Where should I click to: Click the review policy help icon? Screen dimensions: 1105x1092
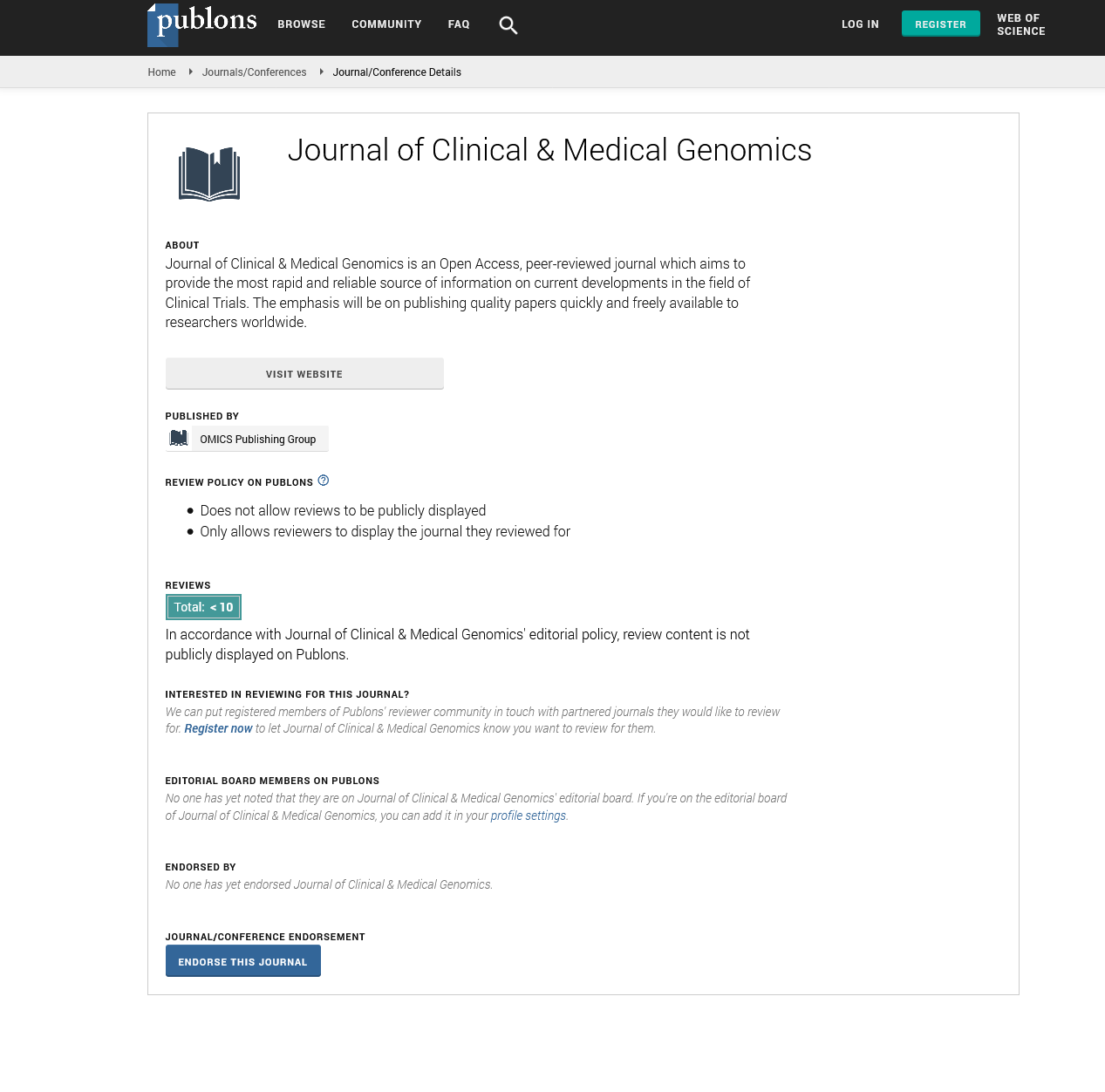324,481
